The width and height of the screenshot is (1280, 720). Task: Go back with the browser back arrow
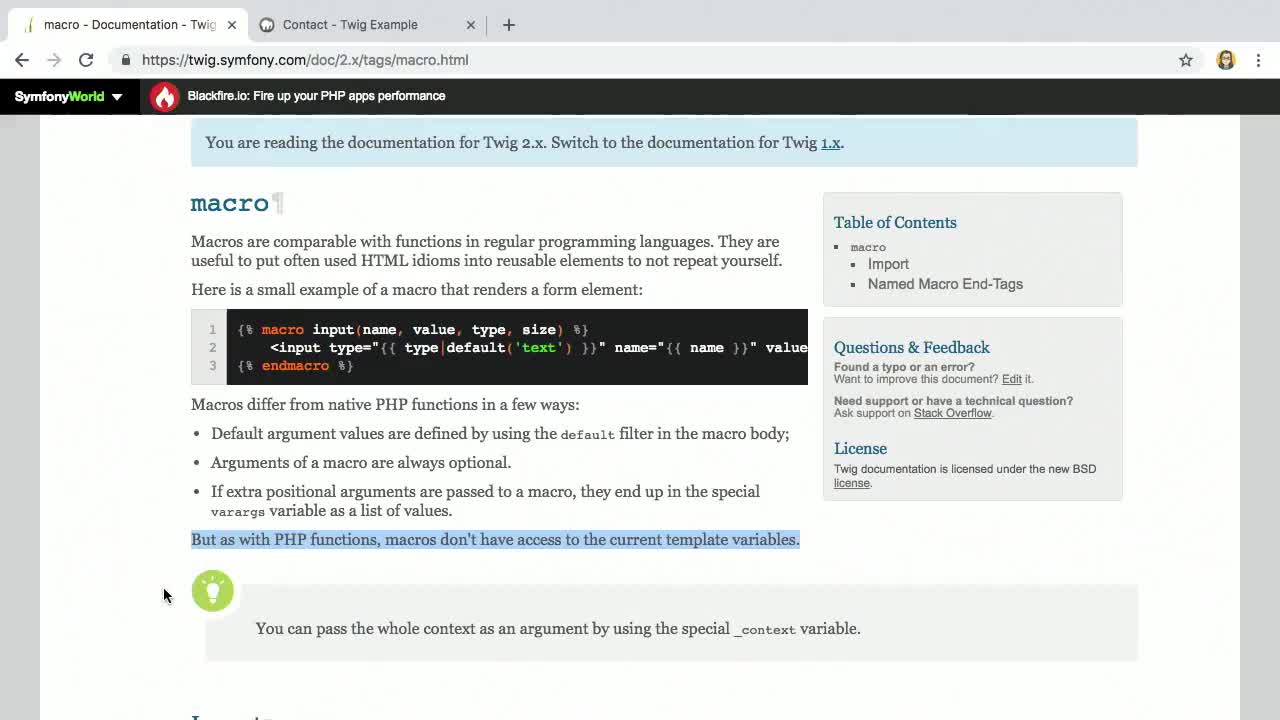[x=22, y=60]
